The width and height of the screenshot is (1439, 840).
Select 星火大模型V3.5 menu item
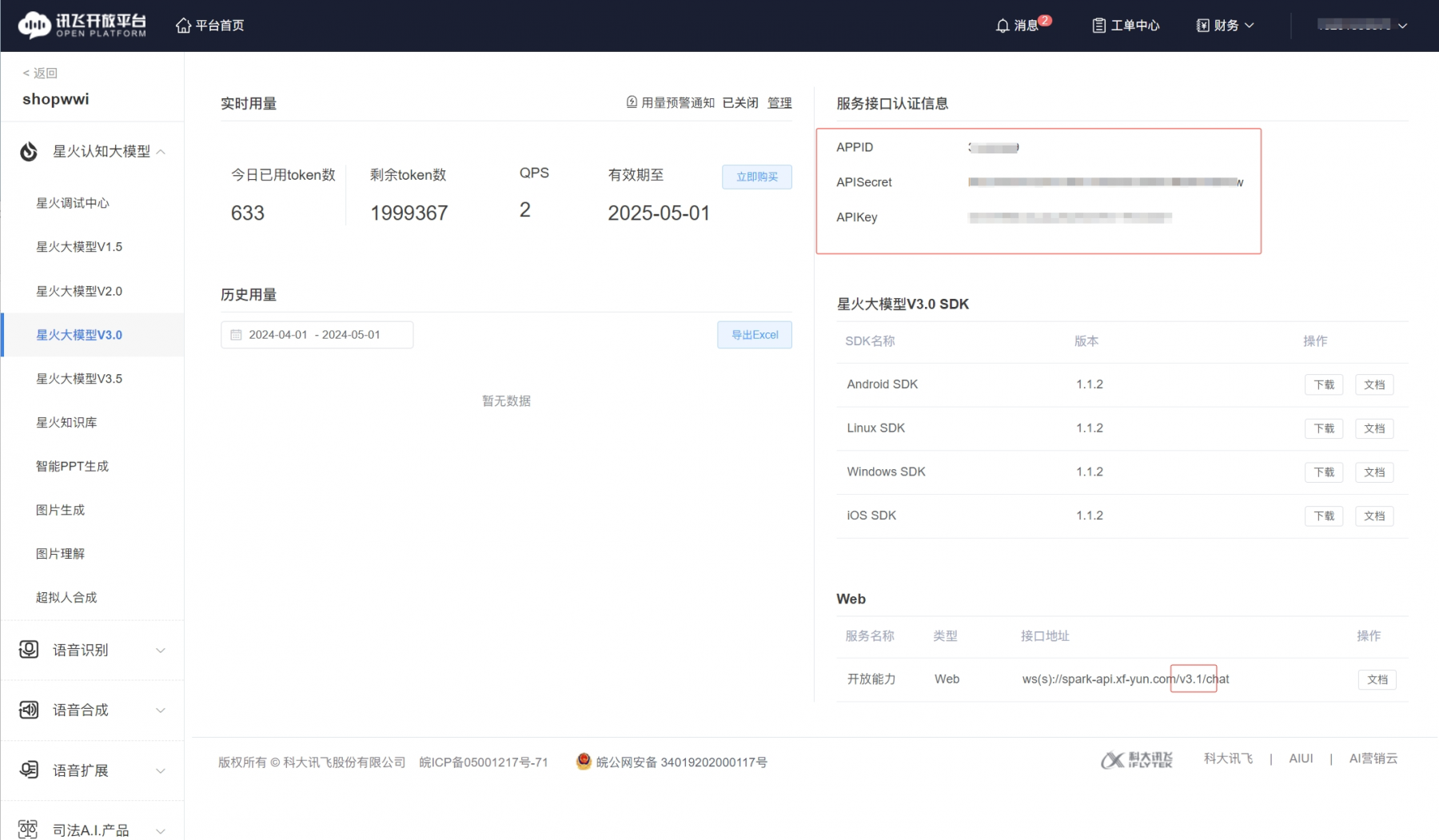pyautogui.click(x=79, y=379)
